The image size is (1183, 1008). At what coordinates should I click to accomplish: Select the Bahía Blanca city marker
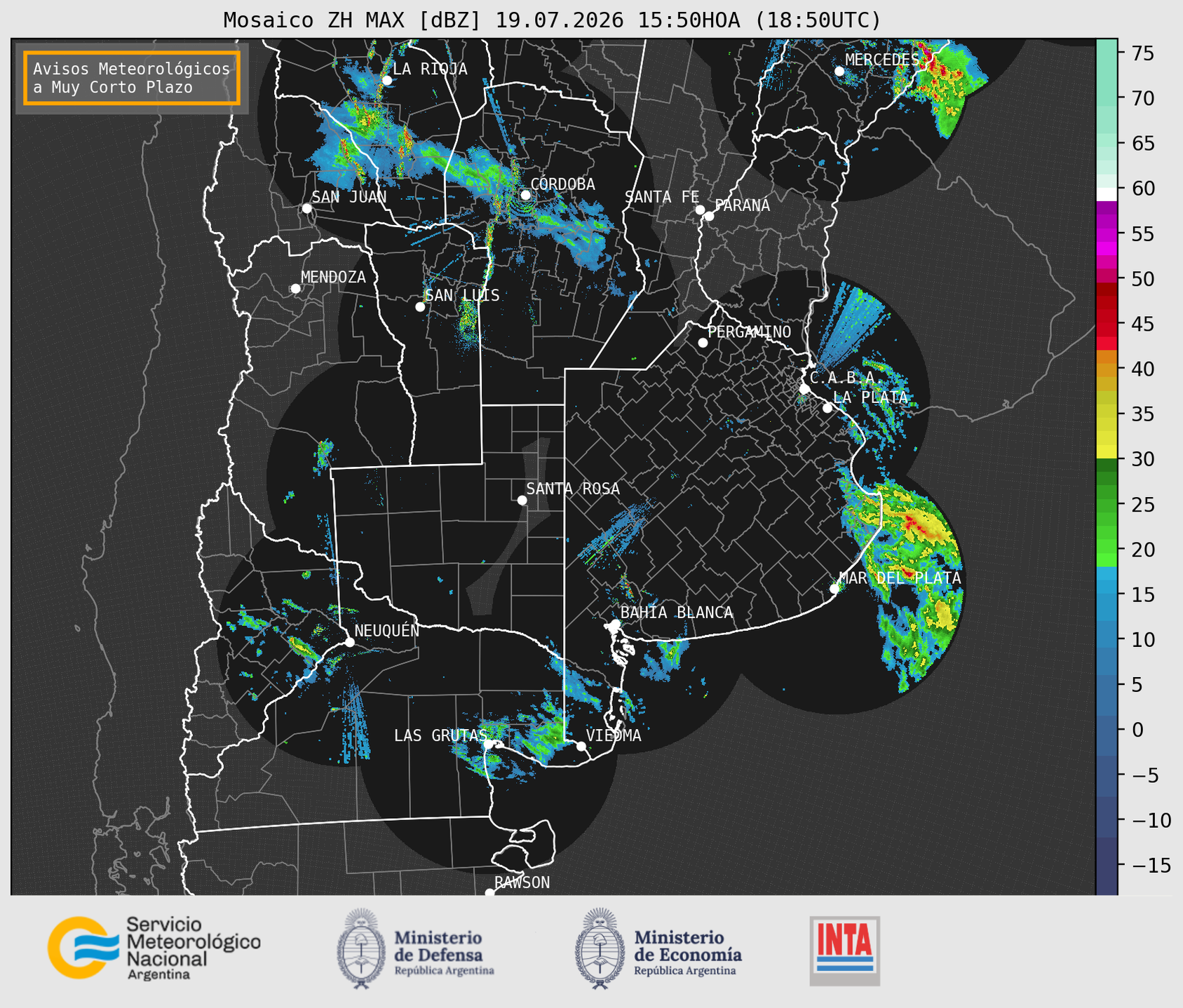615,624
